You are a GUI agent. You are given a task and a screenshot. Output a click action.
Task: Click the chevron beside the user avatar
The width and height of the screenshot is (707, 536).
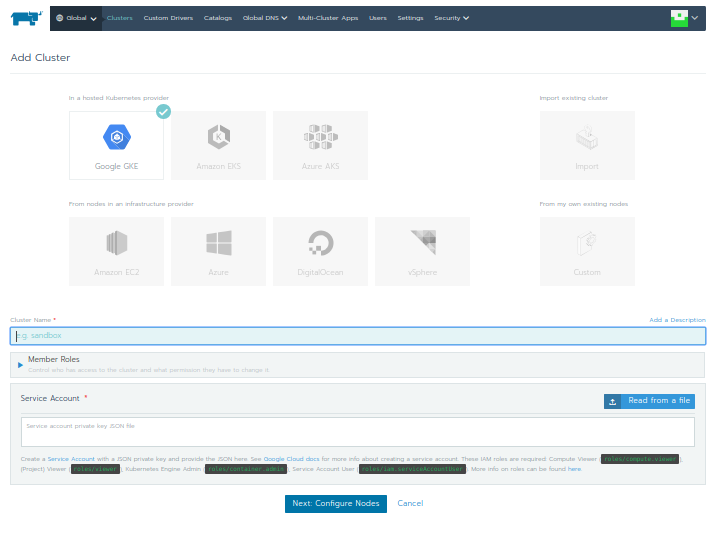click(x=695, y=18)
